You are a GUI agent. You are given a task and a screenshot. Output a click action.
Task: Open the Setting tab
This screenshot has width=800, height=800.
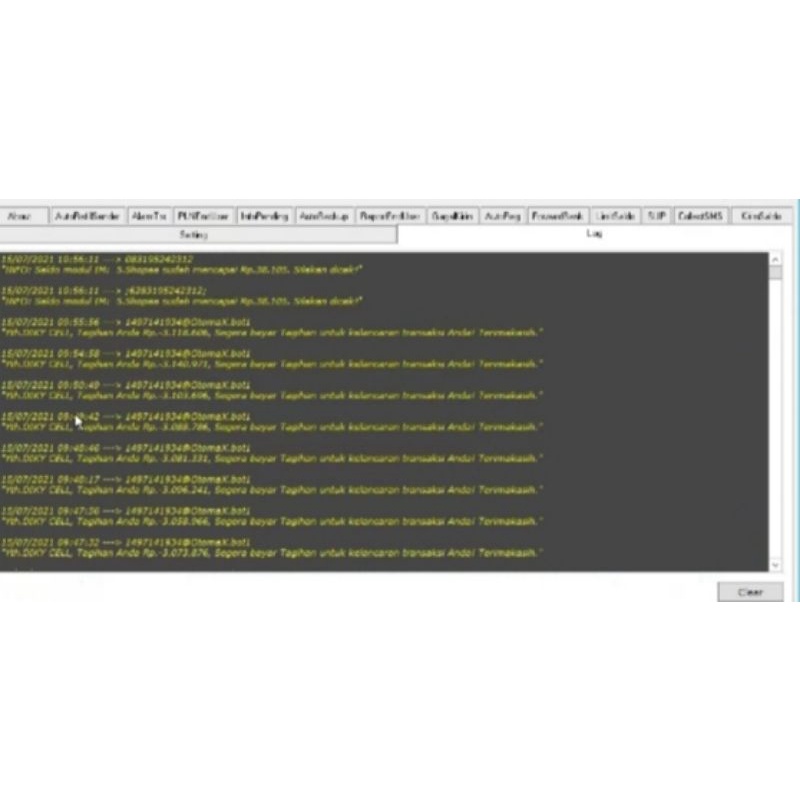pos(192,233)
